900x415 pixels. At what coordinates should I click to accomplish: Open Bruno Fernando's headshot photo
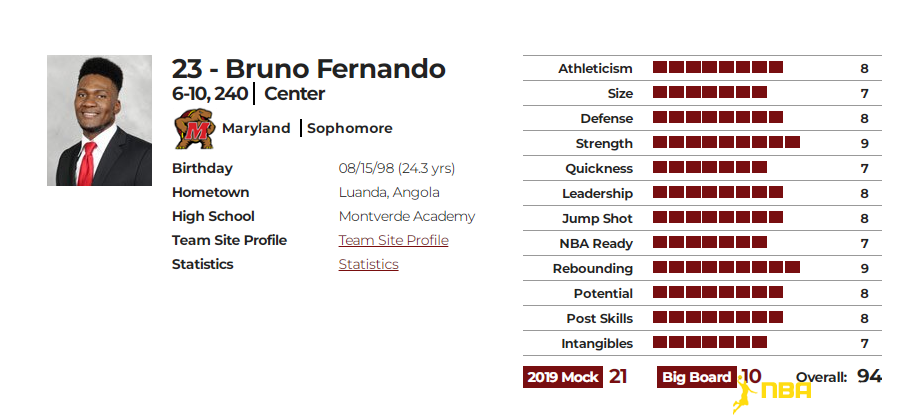click(x=99, y=121)
